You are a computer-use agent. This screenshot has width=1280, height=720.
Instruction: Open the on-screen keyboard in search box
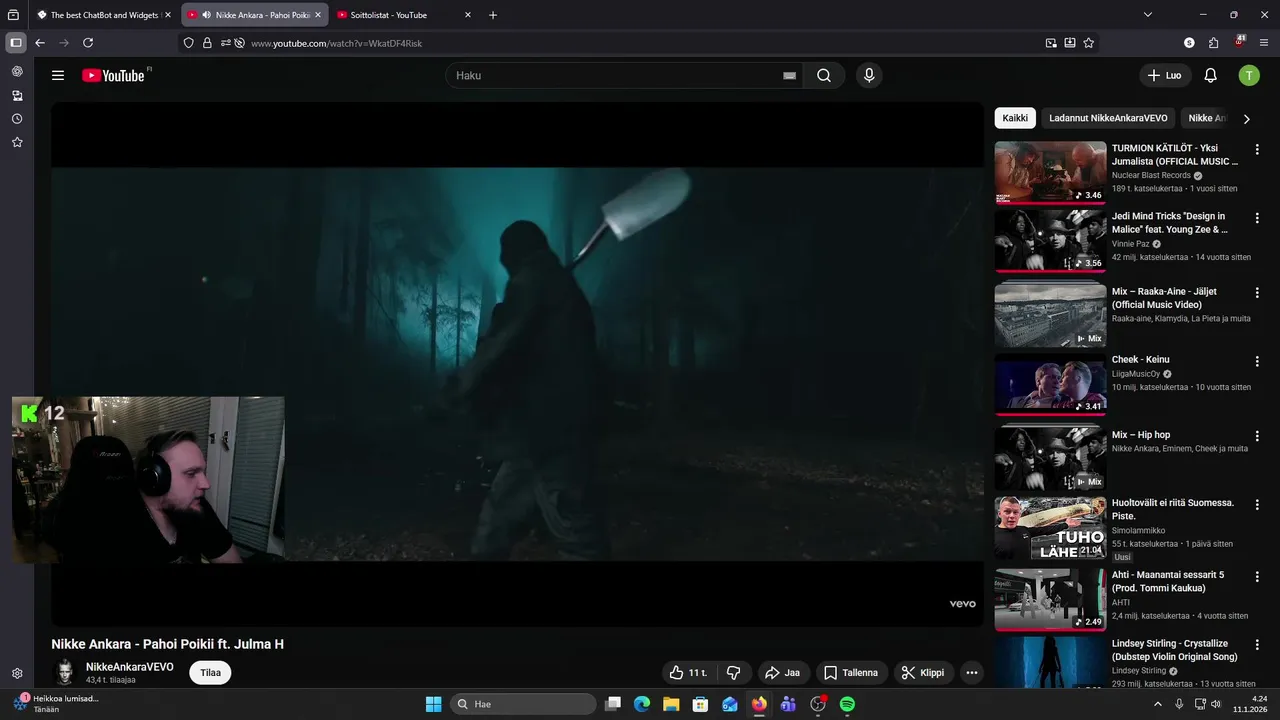789,75
